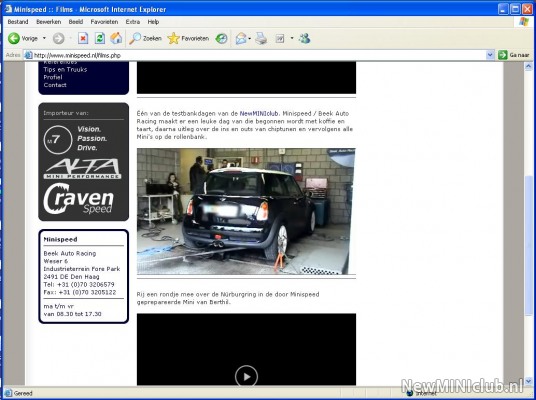The width and height of the screenshot is (536, 400).
Task: Open the Edit dropdown arrow
Action: pos(292,38)
